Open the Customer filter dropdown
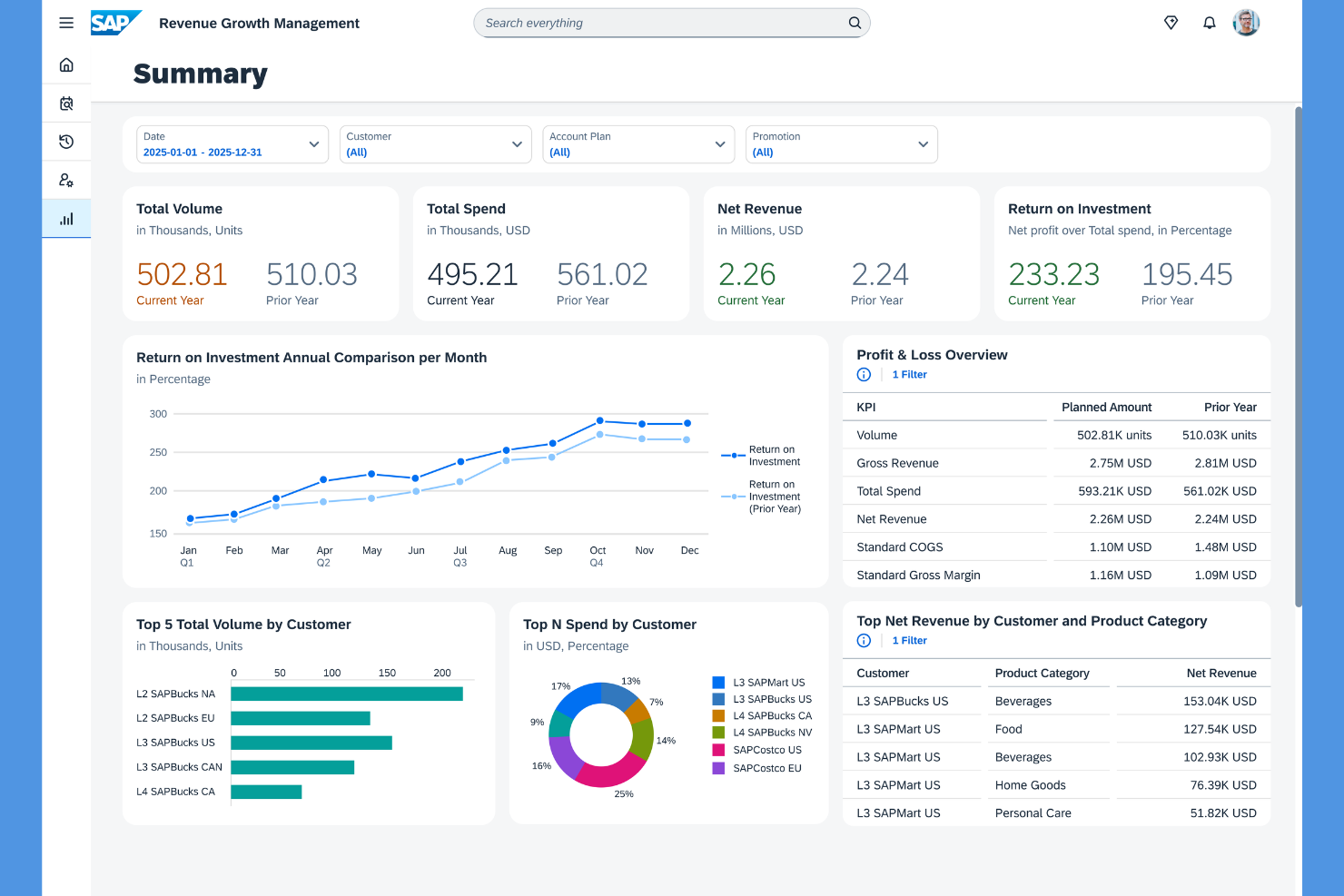The height and width of the screenshot is (896, 1344). pos(436,144)
